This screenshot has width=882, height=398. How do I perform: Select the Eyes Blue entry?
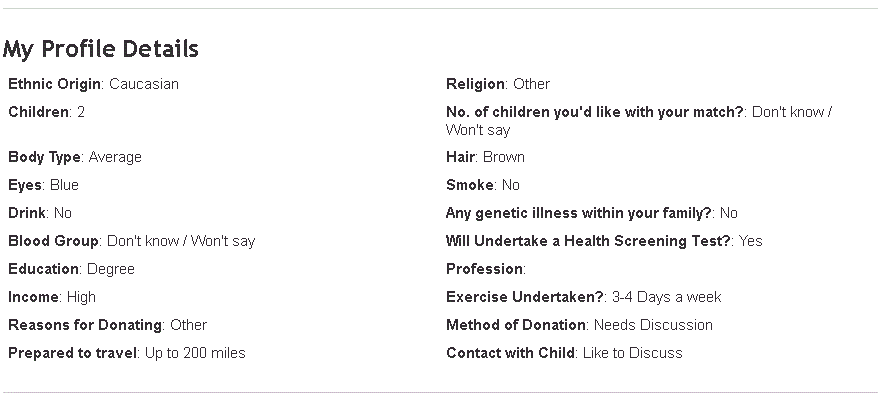(43, 186)
